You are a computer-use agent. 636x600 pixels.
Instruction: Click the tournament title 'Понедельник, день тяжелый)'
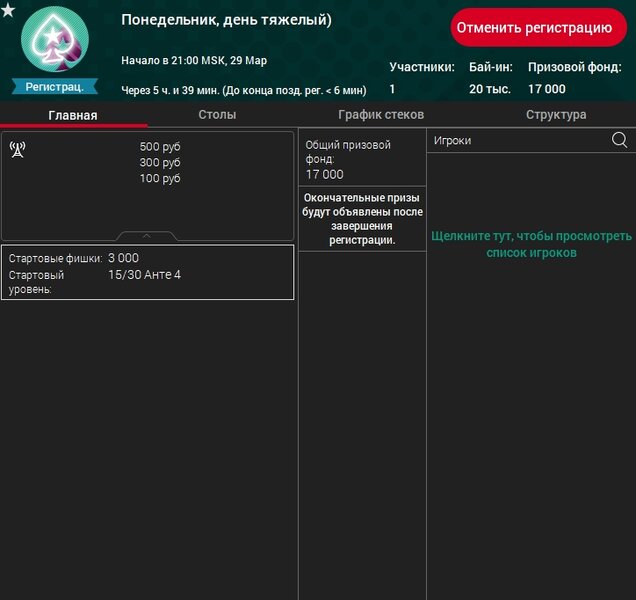pos(227,20)
